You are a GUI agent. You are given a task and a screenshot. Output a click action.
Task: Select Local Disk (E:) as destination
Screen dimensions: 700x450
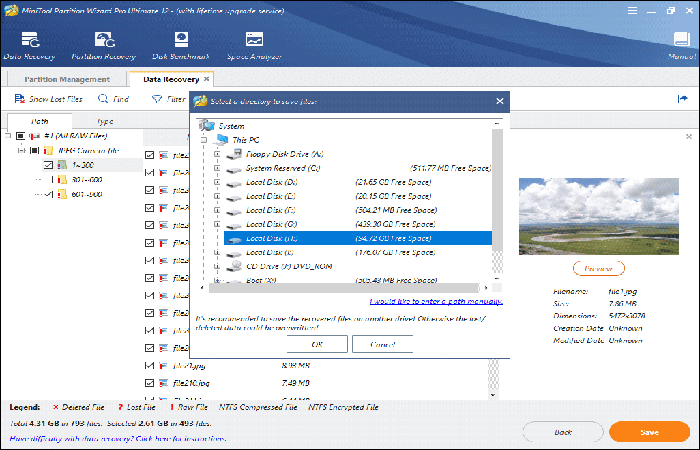(271, 196)
